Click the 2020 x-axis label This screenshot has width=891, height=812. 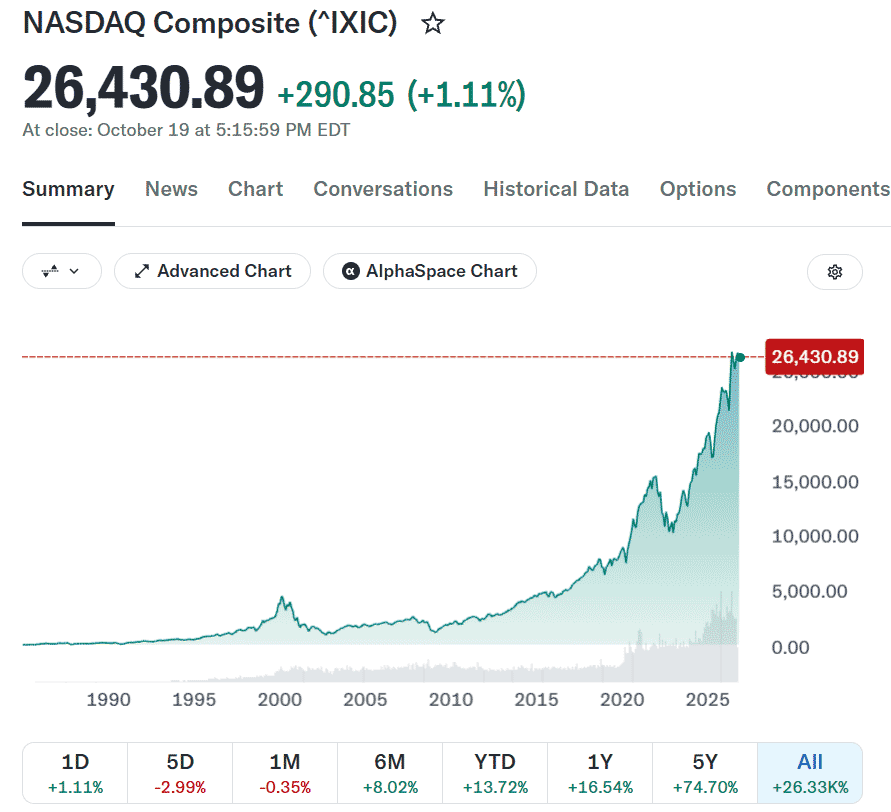(622, 699)
